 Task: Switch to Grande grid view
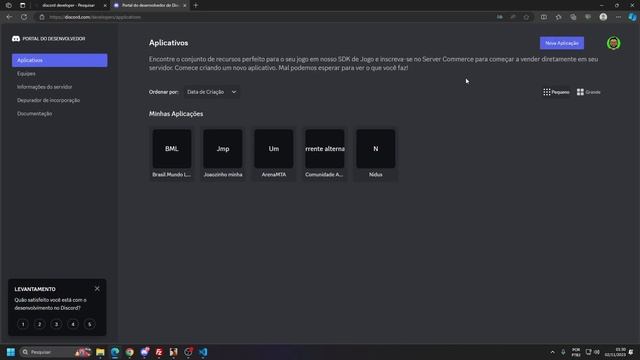[x=589, y=92]
